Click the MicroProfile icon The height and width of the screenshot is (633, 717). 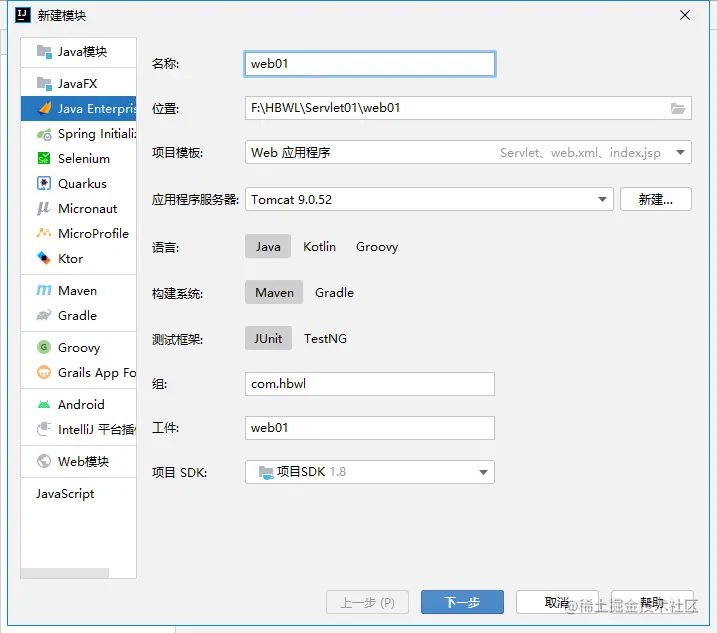44,233
